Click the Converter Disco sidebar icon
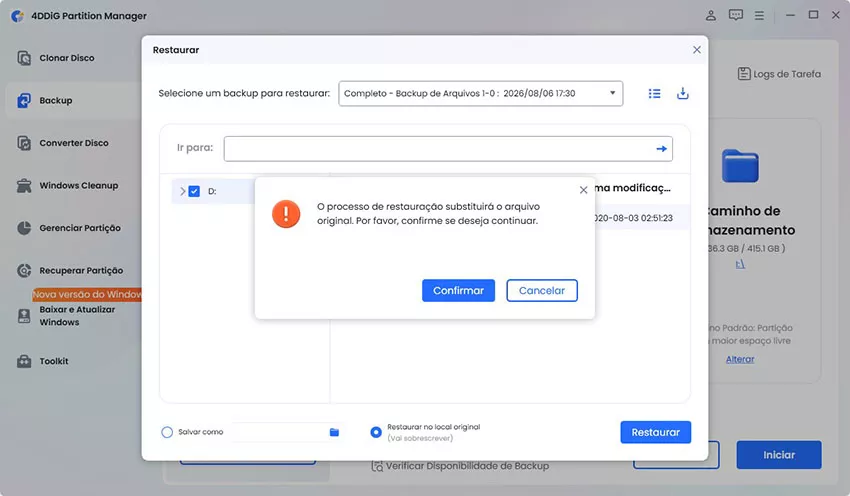Image resolution: width=850 pixels, height=496 pixels. tap(24, 143)
